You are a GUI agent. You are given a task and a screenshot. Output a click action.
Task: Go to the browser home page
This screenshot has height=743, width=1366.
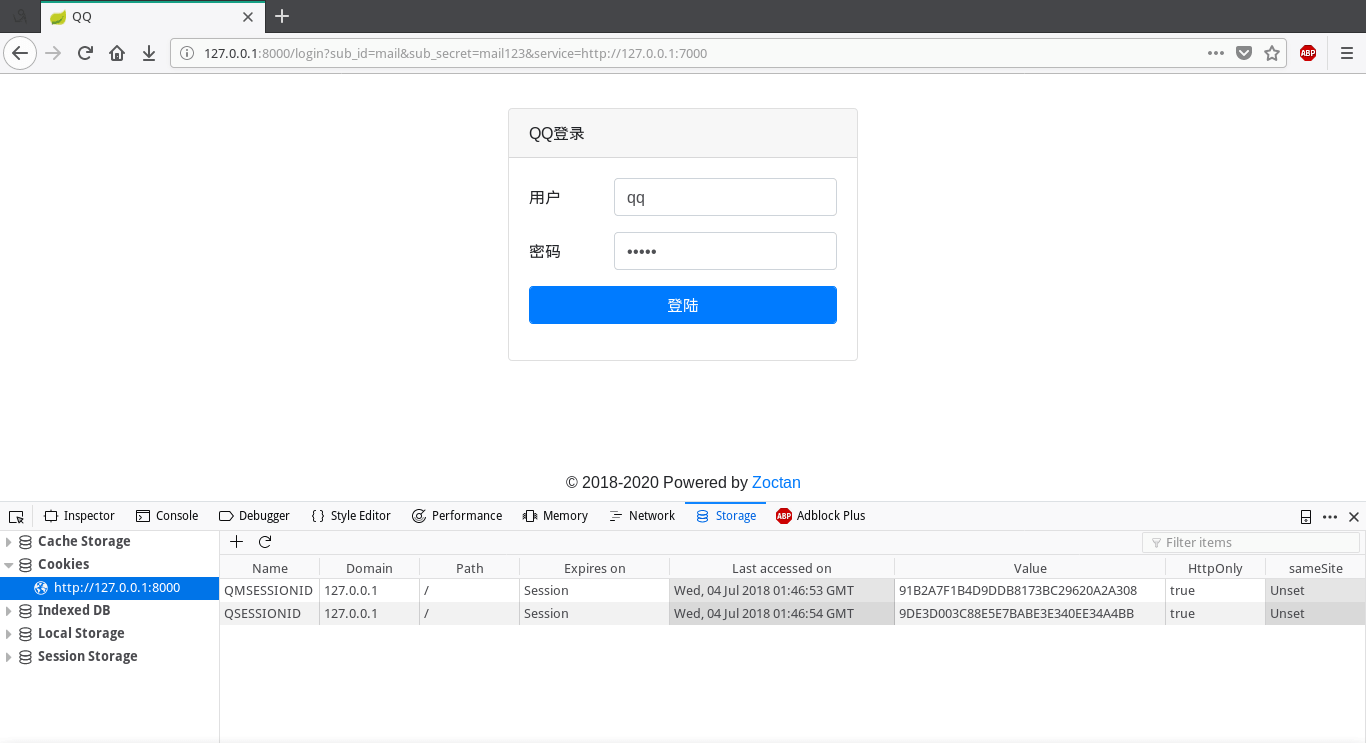point(117,53)
